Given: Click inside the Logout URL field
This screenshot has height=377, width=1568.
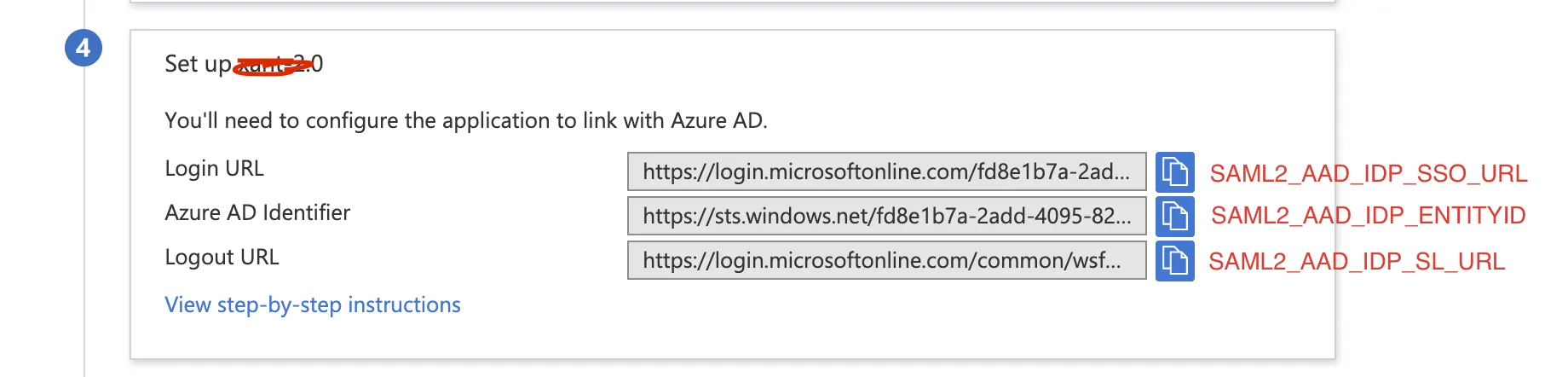Looking at the screenshot, I should click(886, 261).
